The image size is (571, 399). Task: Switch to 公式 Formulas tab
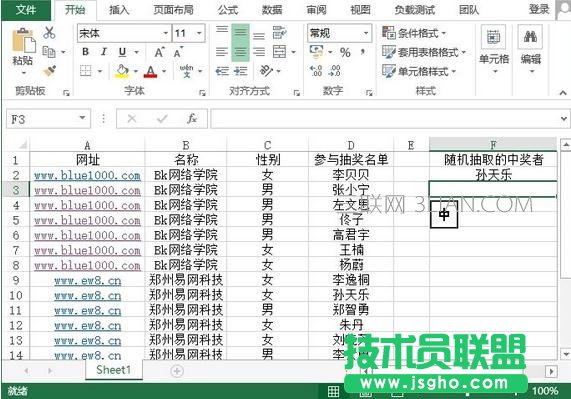coord(228,10)
